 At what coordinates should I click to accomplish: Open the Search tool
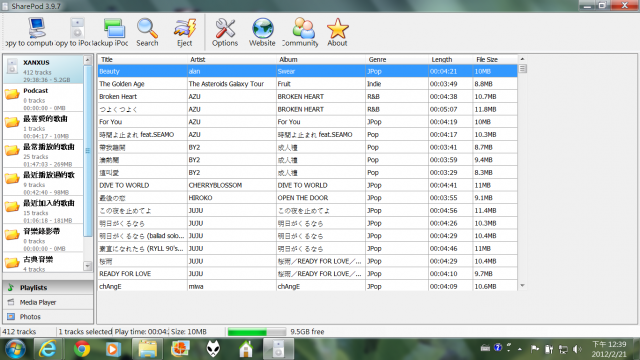147,32
